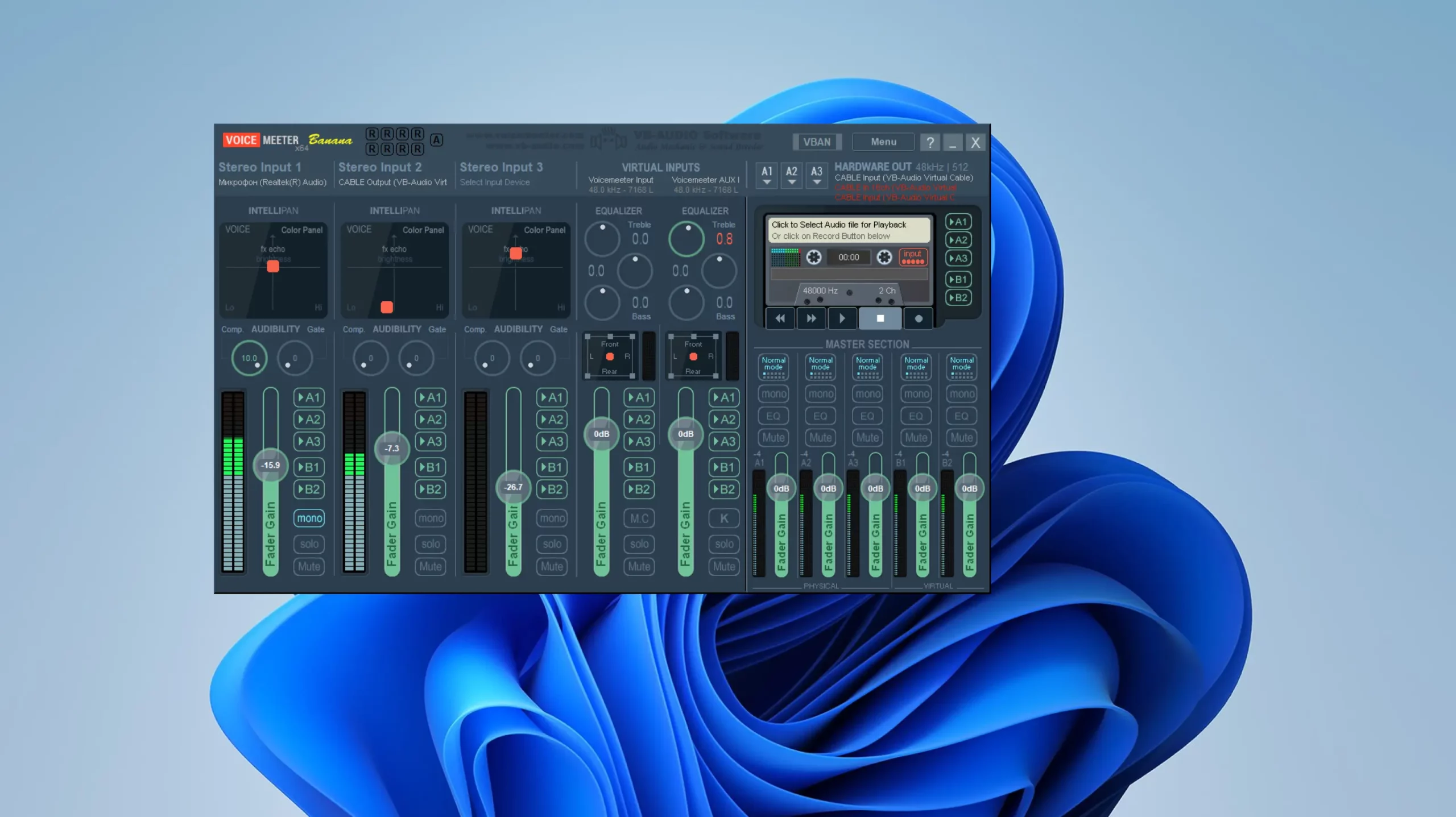Start recording with the cassette record button
Viewport: 1456px width, 817px height.
pyautogui.click(x=918, y=318)
